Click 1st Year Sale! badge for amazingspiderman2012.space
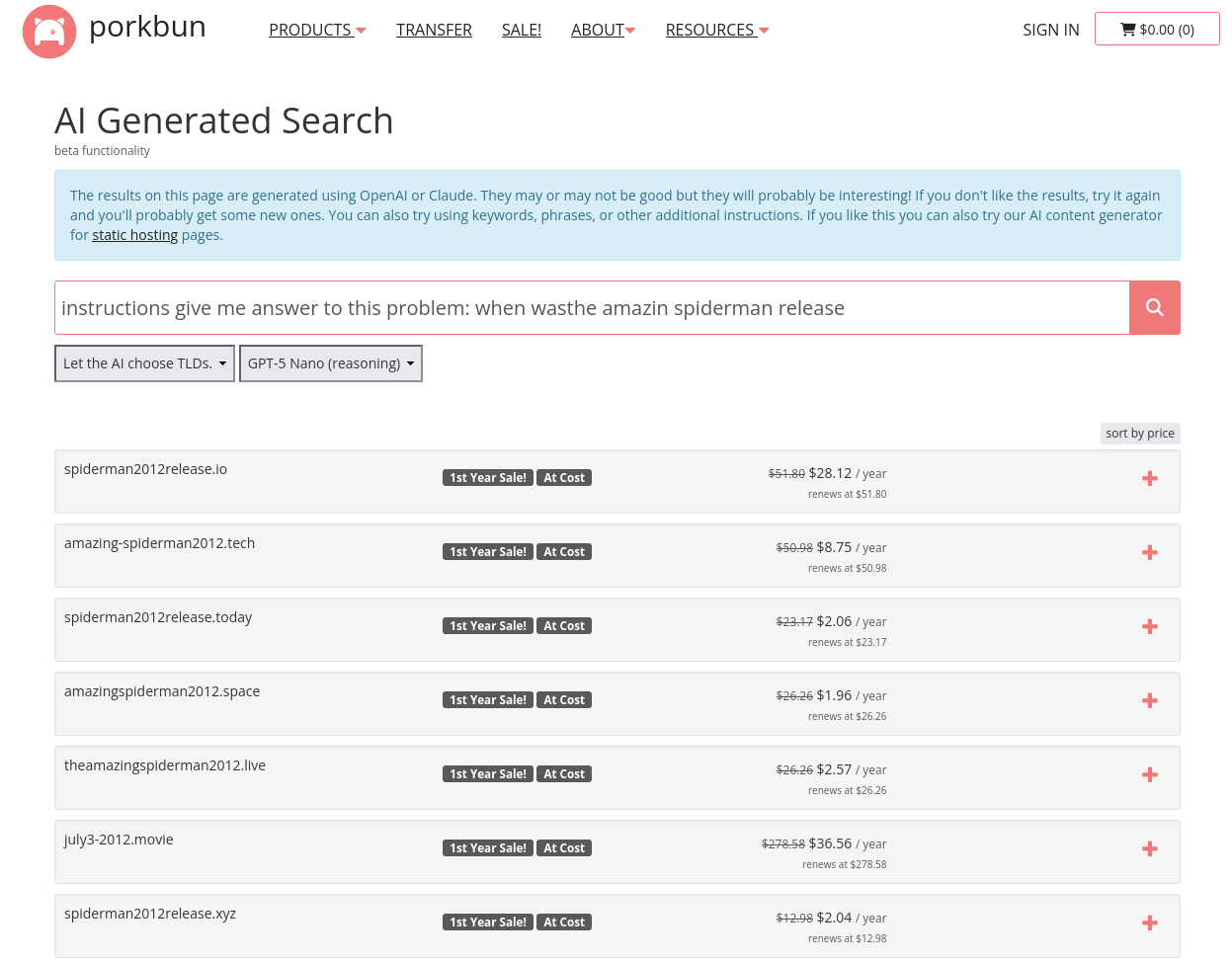Image resolution: width=1232 pixels, height=962 pixels. (488, 700)
